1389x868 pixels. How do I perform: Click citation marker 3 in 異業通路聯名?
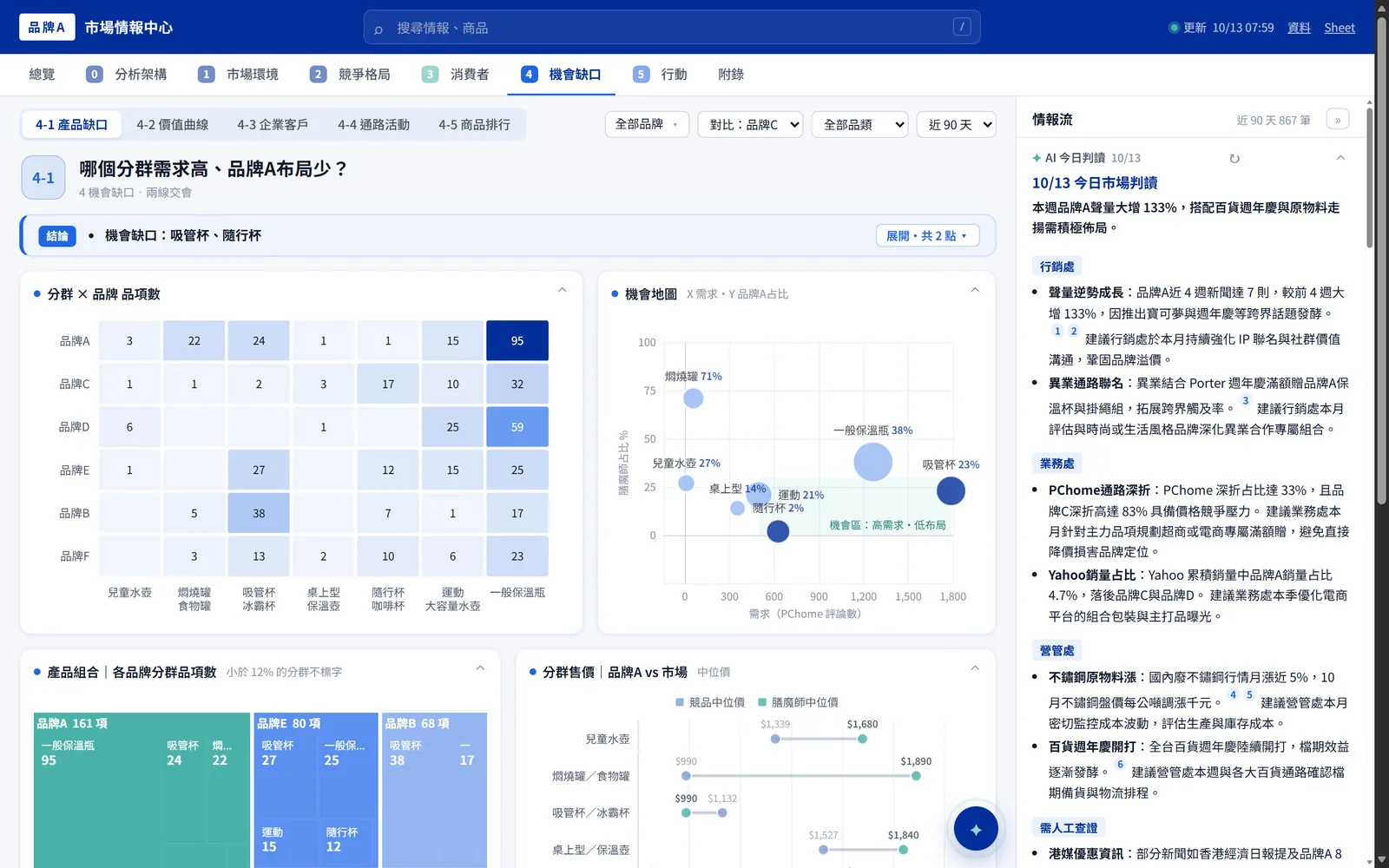coord(1245,401)
